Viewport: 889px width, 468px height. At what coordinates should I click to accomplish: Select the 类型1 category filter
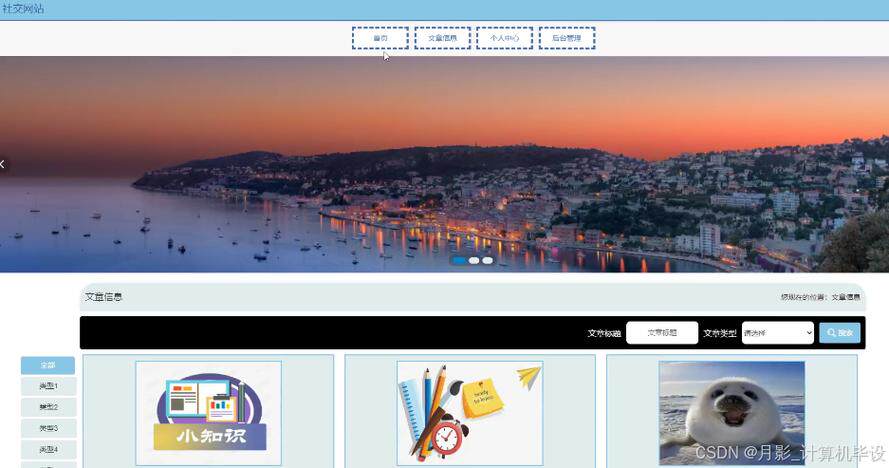(x=49, y=386)
